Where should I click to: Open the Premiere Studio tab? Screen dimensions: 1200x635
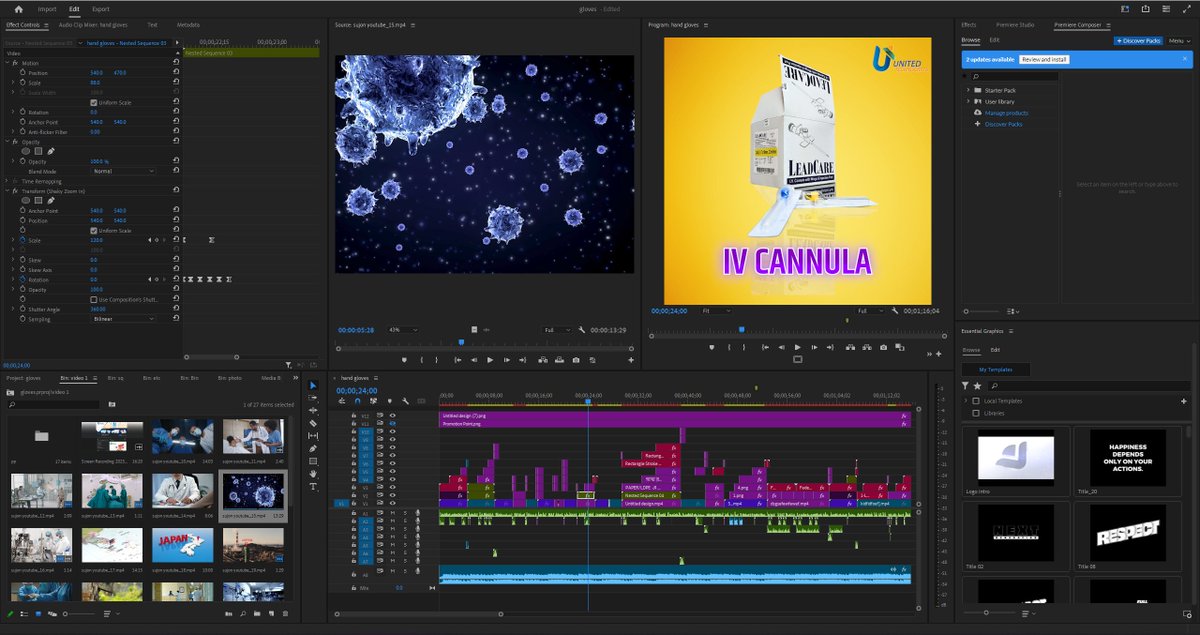tap(1015, 24)
